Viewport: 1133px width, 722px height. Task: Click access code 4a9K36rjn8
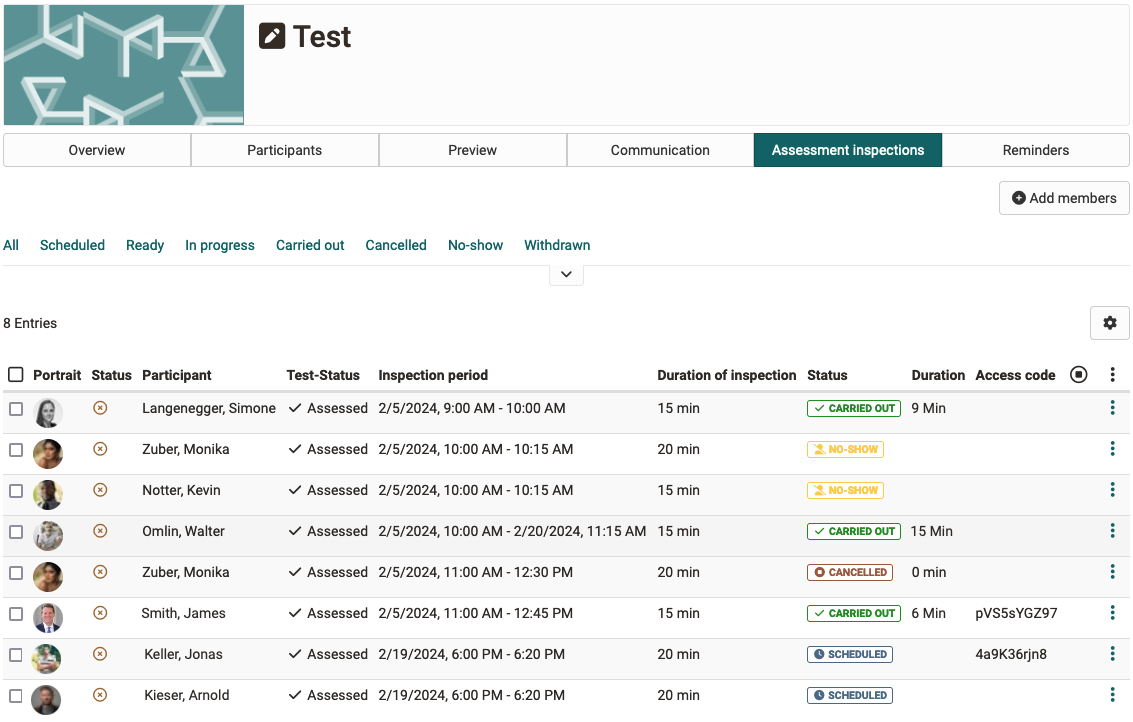click(x=1011, y=654)
